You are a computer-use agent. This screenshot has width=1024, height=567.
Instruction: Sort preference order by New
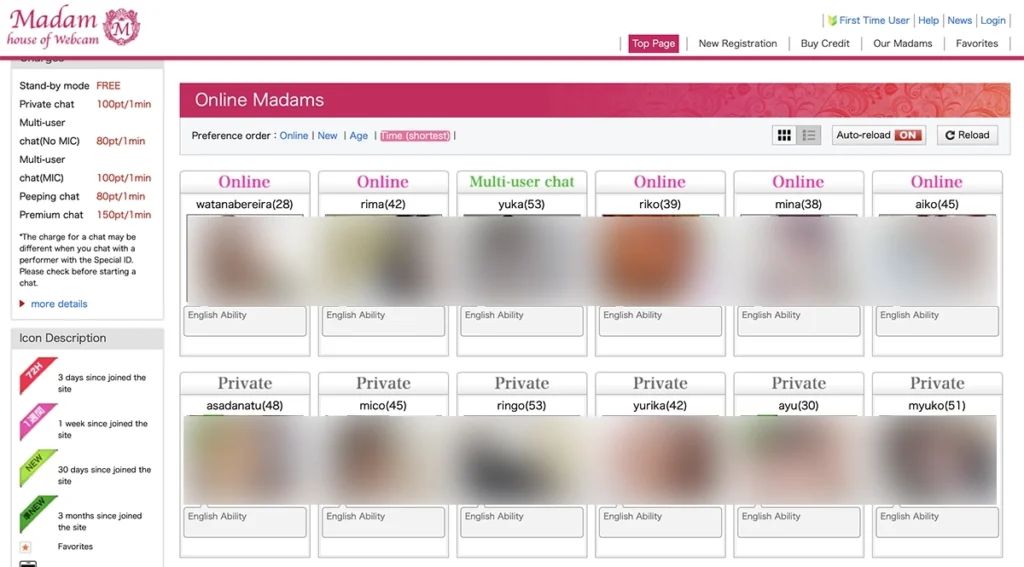coord(327,136)
